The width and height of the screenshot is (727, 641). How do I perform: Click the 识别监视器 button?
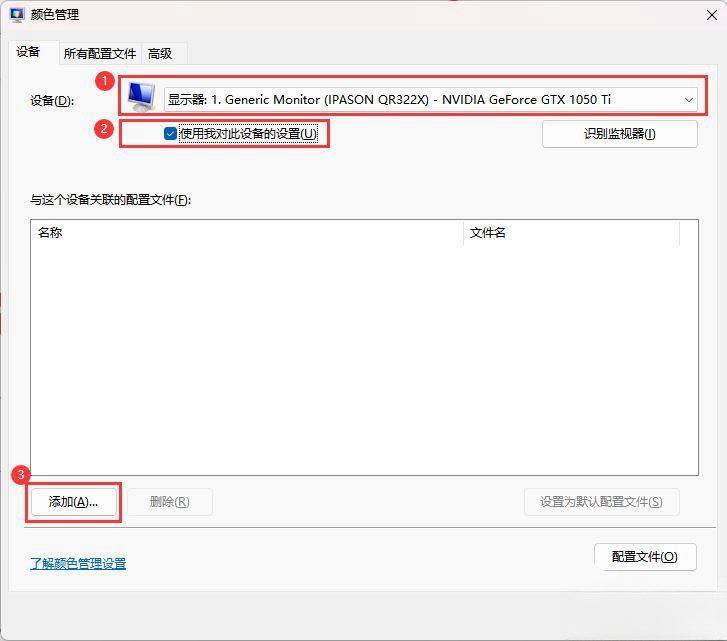pos(619,134)
